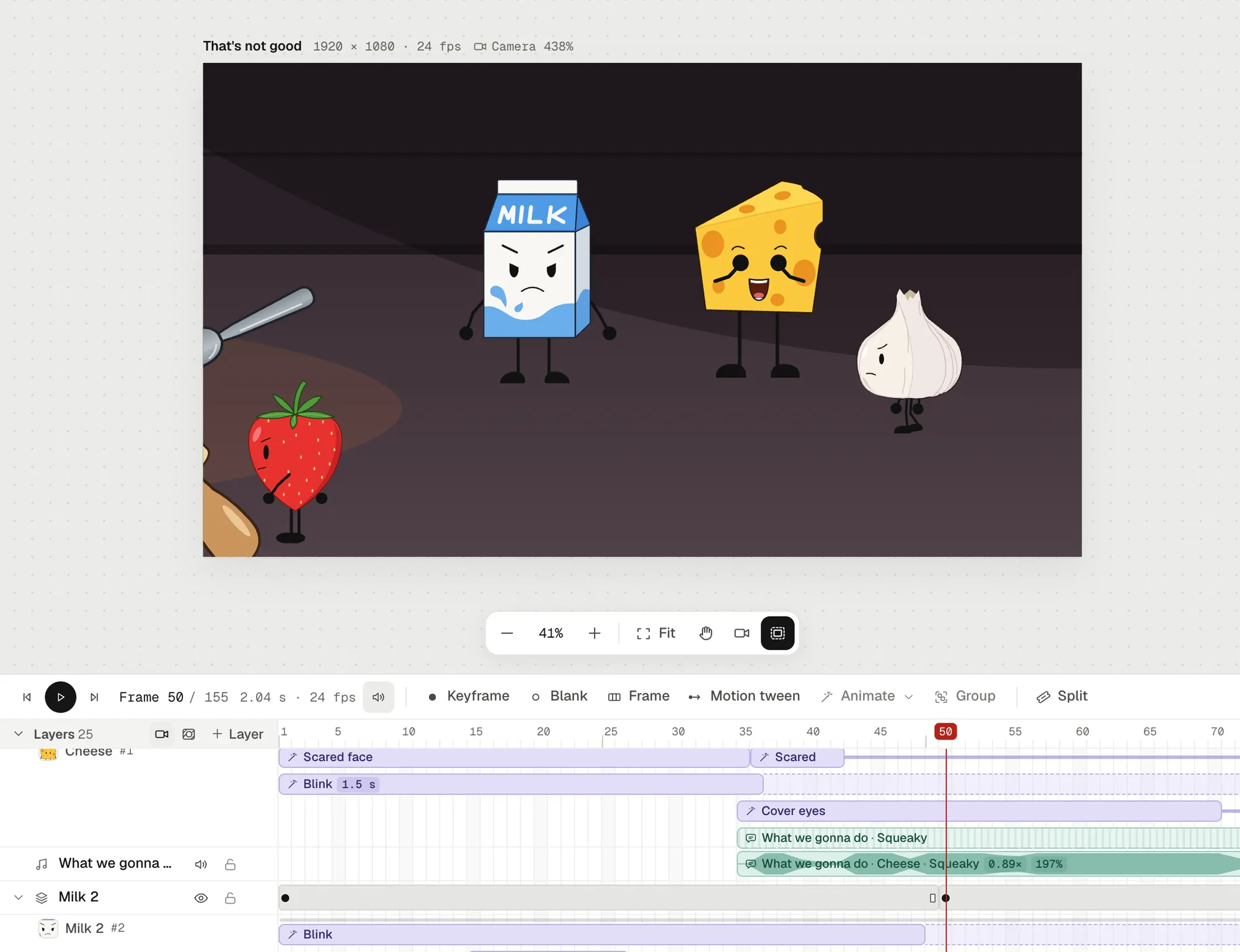Select What we gonna do · Squeaky clip

[x=988, y=838]
